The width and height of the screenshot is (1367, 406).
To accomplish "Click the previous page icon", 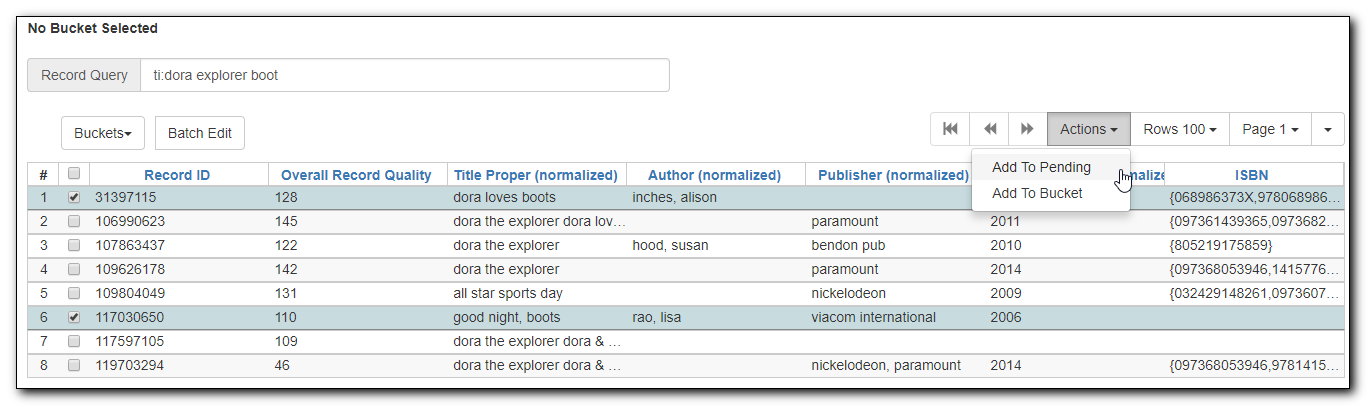I will click(x=990, y=129).
